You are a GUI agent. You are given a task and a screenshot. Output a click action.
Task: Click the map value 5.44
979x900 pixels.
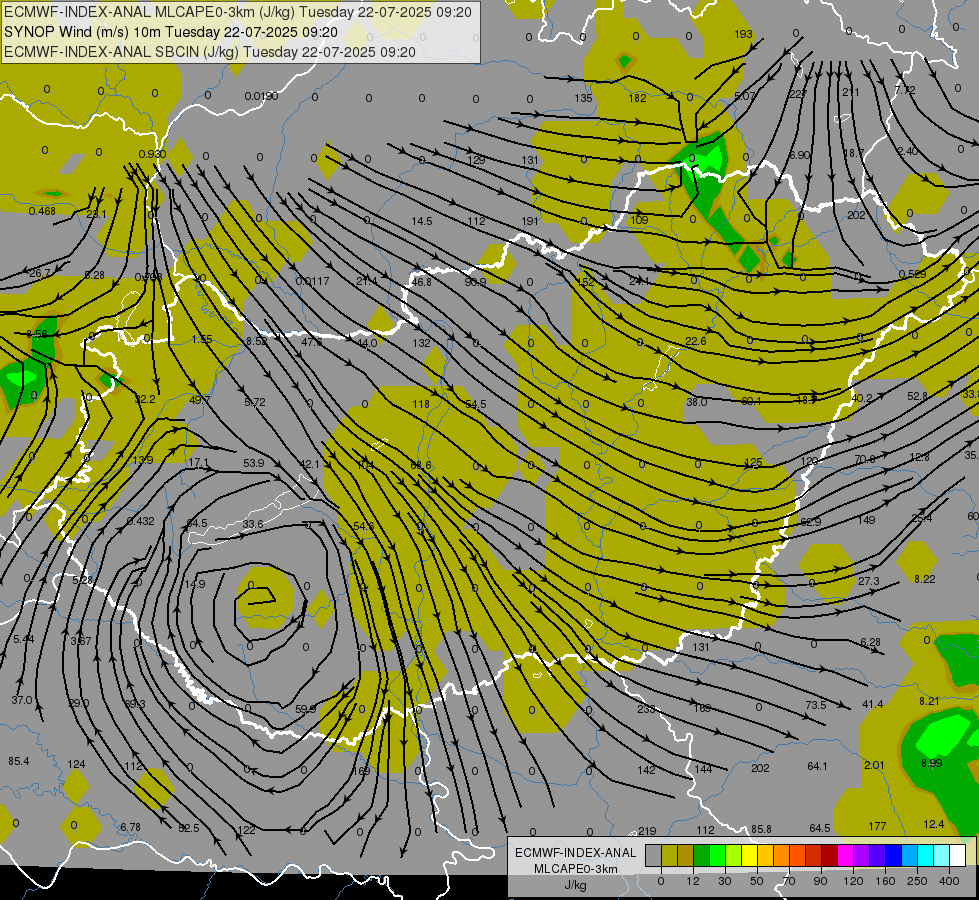23,638
